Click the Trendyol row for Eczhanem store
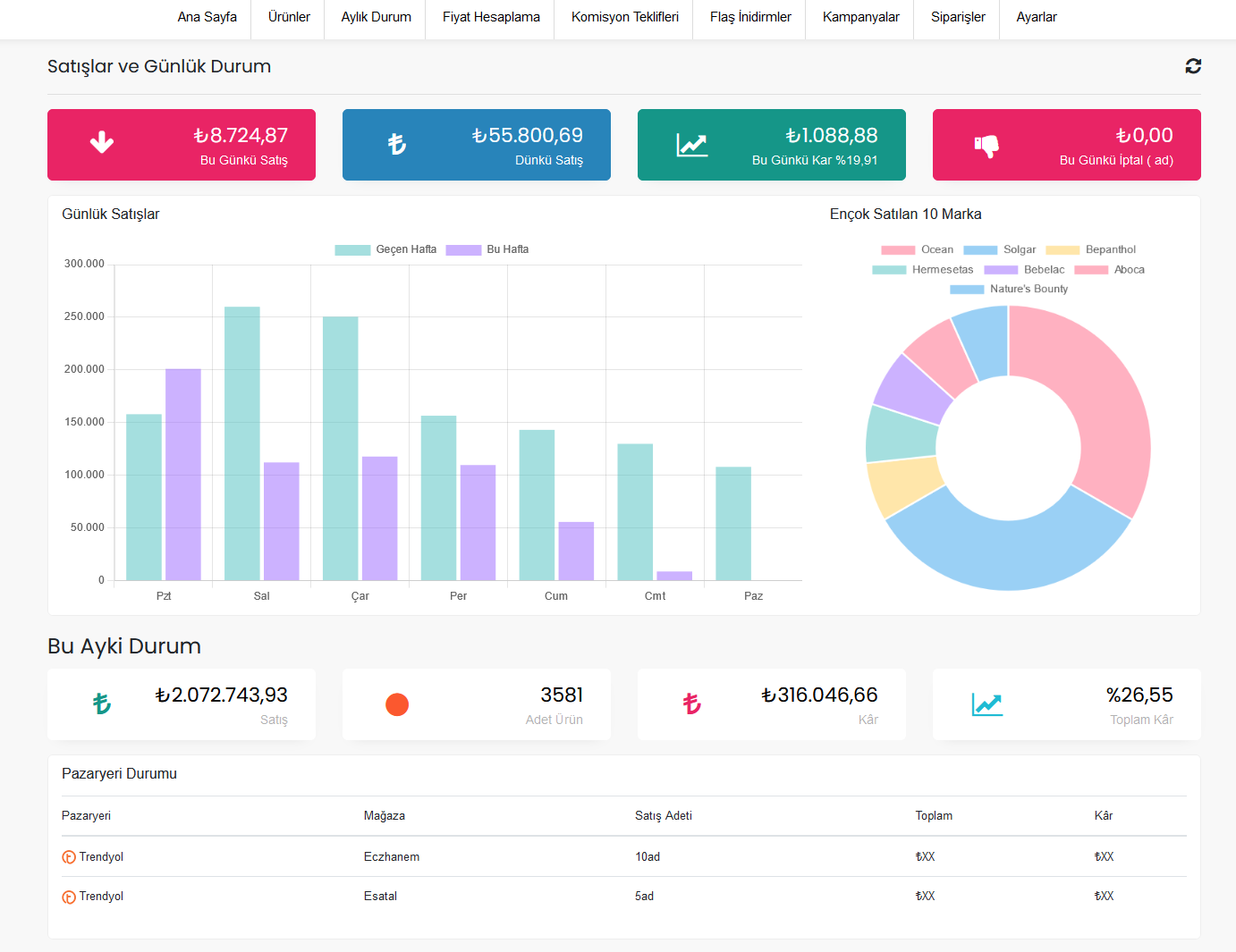The image size is (1236, 952). [101, 856]
